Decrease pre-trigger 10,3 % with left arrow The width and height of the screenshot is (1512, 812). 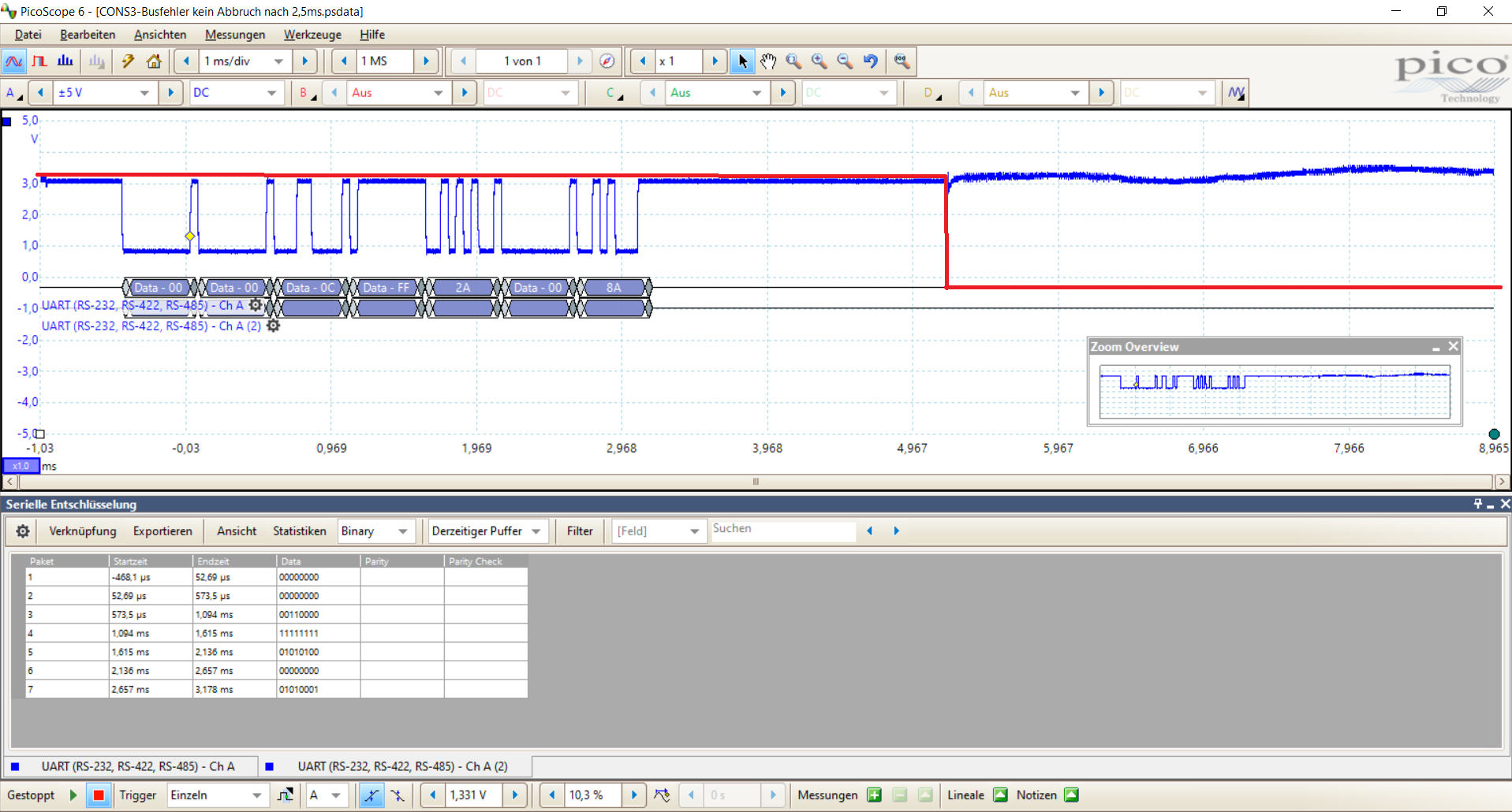[x=552, y=795]
